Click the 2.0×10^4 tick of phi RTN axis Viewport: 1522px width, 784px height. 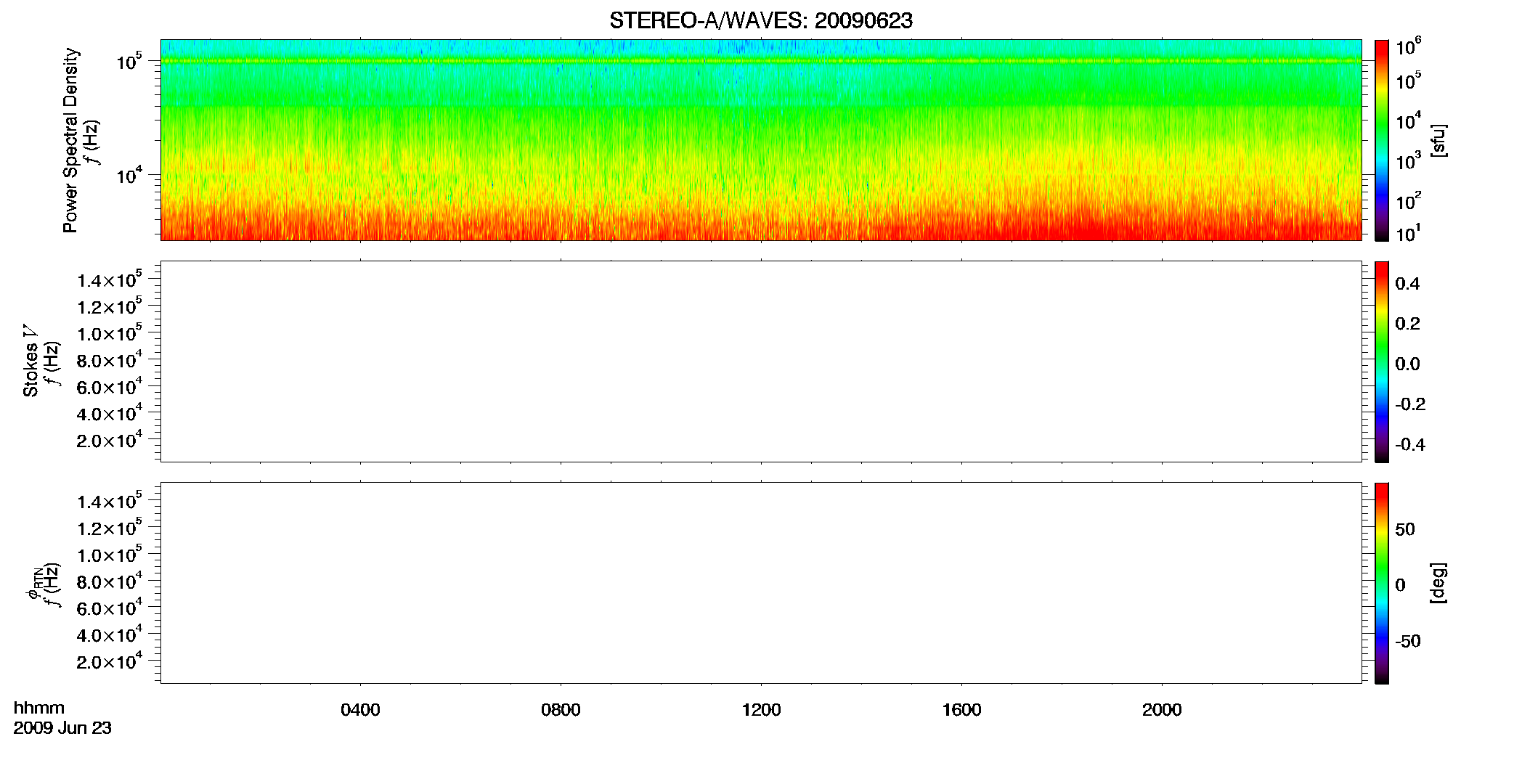[109, 661]
